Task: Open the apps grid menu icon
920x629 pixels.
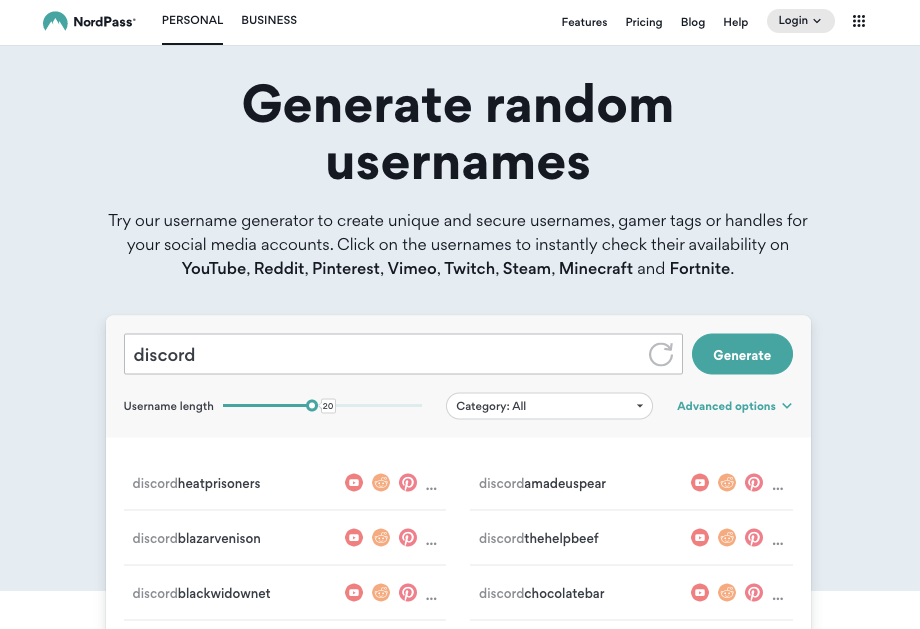Action: click(858, 21)
